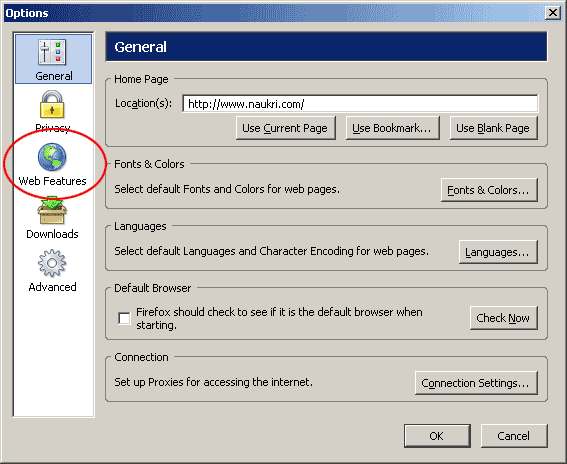
Task: Toggle the default browser check checkbox
Action: click(x=124, y=318)
